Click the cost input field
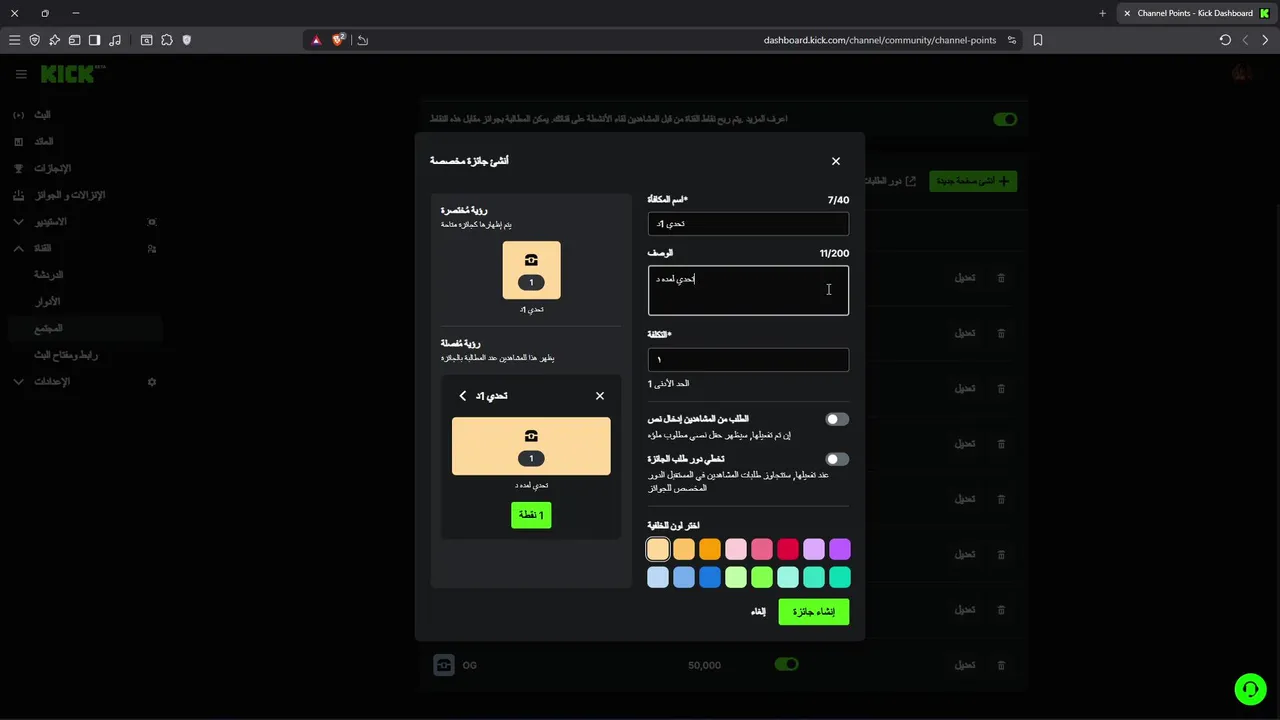The height and width of the screenshot is (720, 1280). point(748,360)
